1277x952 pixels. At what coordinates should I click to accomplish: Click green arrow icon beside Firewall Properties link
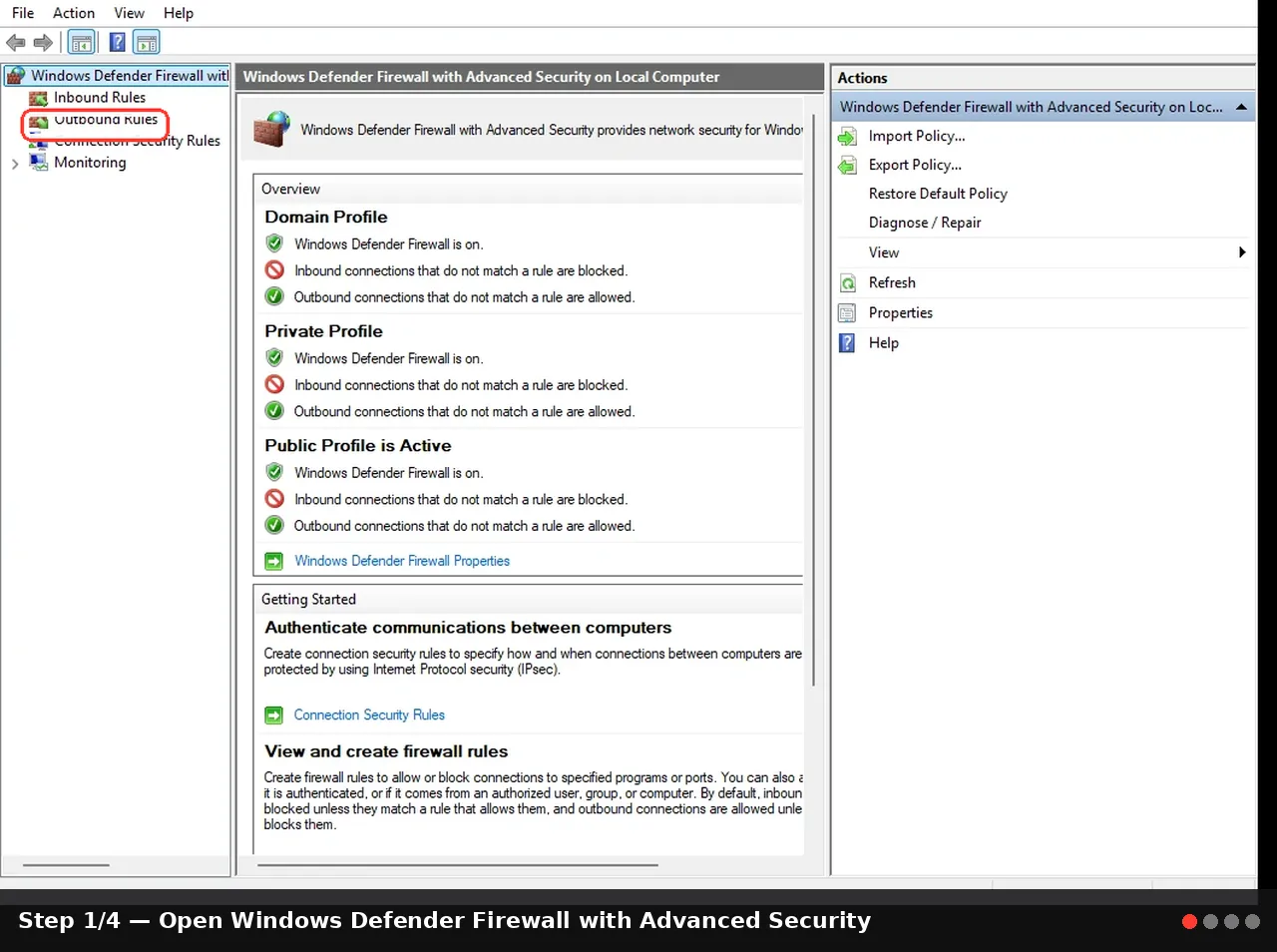[x=273, y=562]
